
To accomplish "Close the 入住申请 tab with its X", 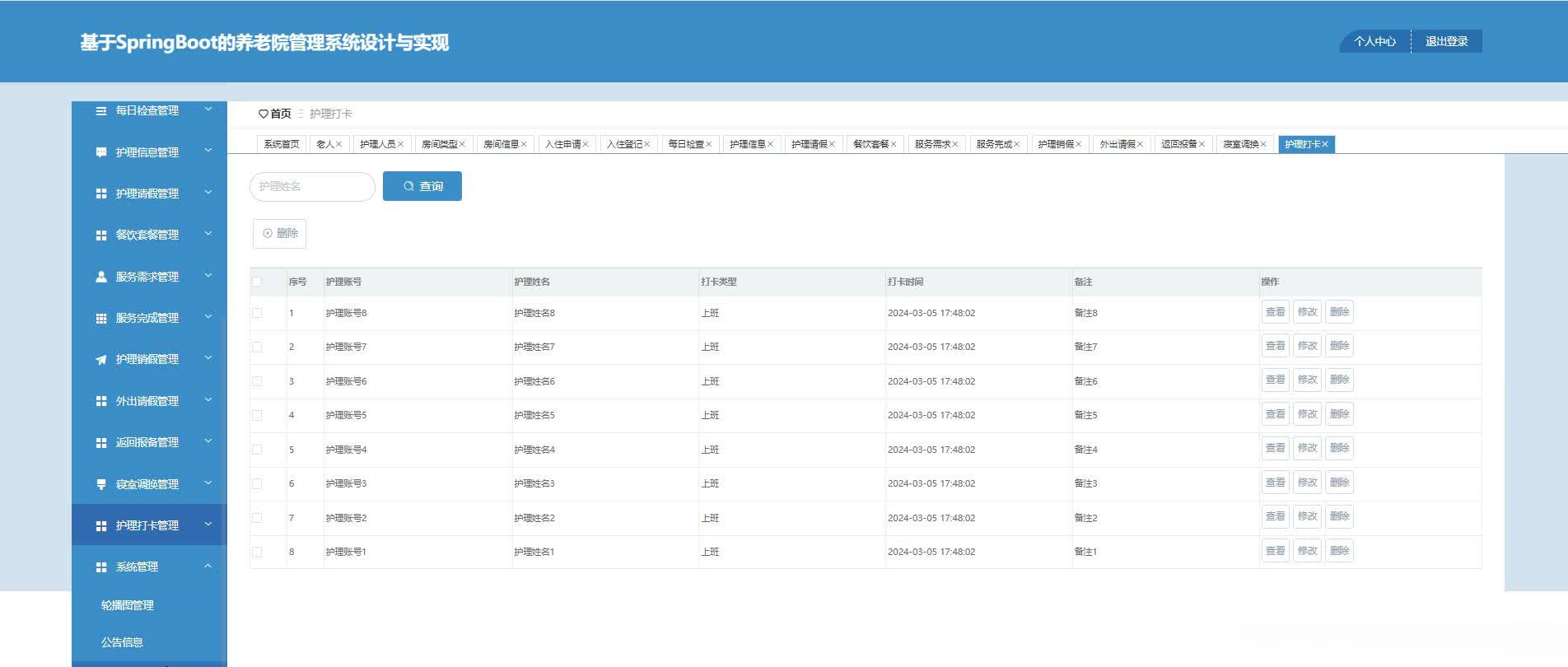I will pos(586,144).
